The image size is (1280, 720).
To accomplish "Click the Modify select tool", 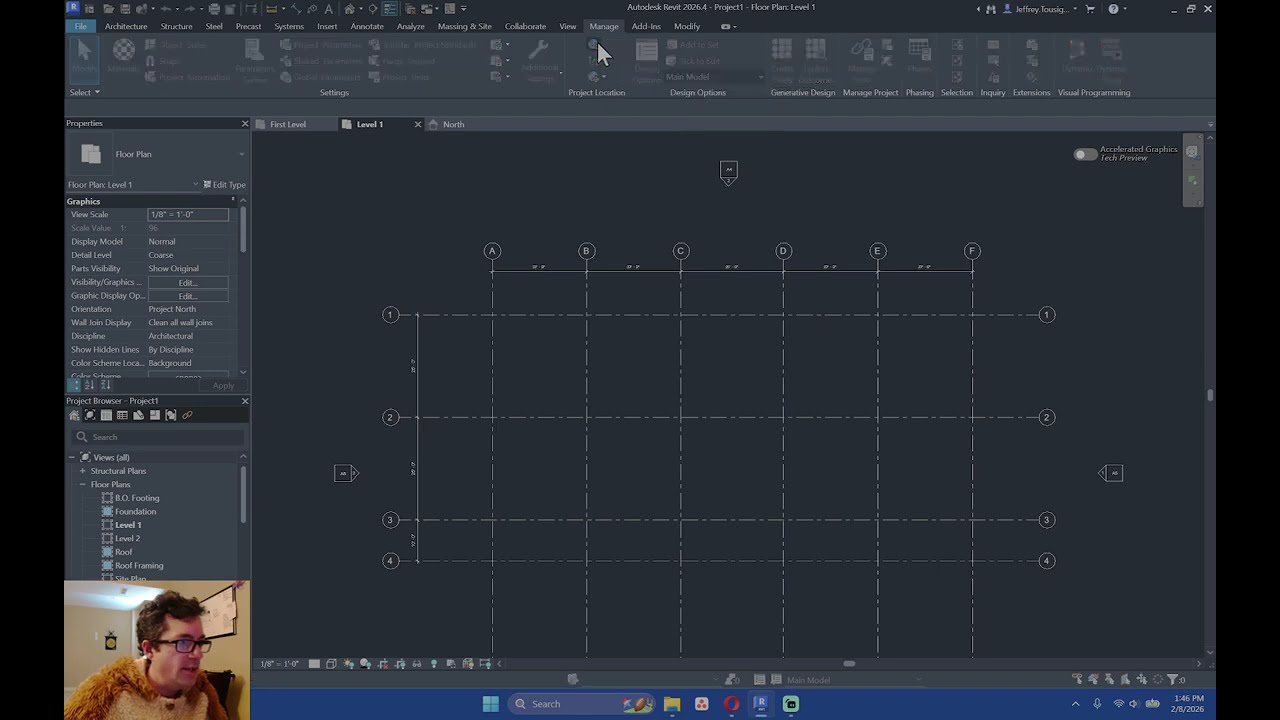I will [x=84, y=58].
